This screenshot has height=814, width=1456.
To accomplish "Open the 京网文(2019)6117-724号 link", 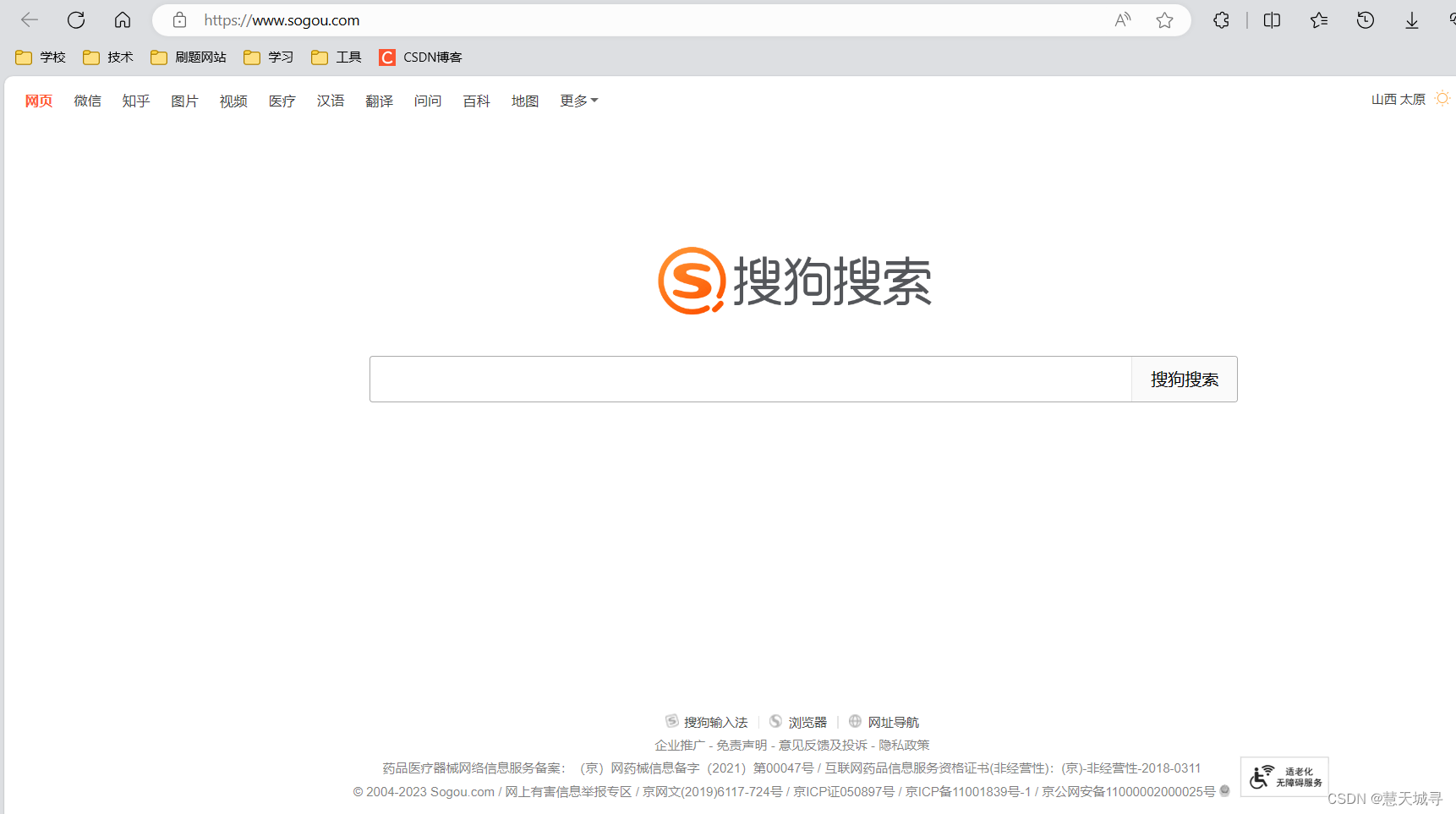I will point(712,791).
